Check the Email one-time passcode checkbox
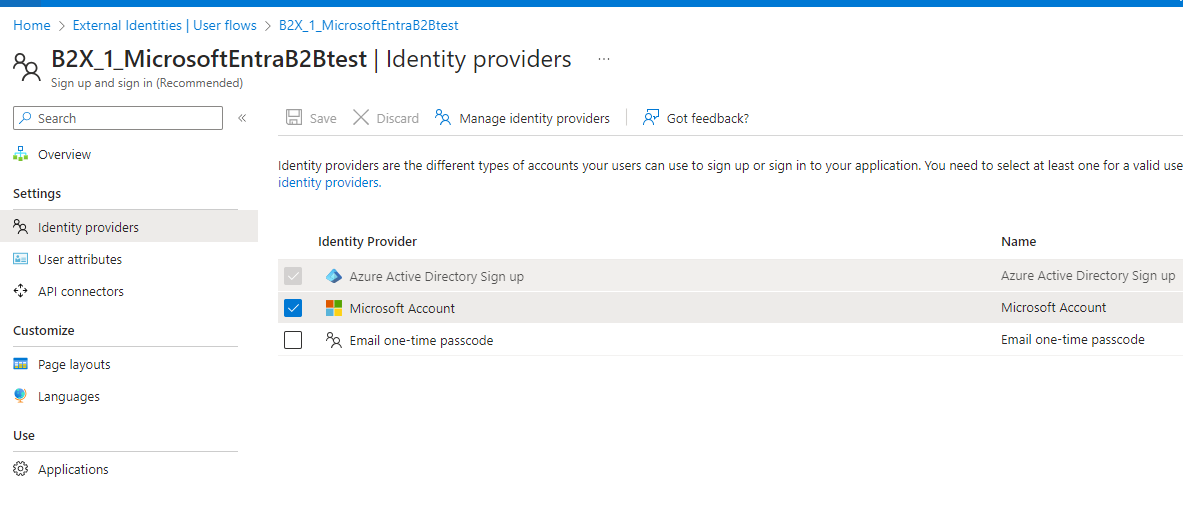 (x=293, y=340)
